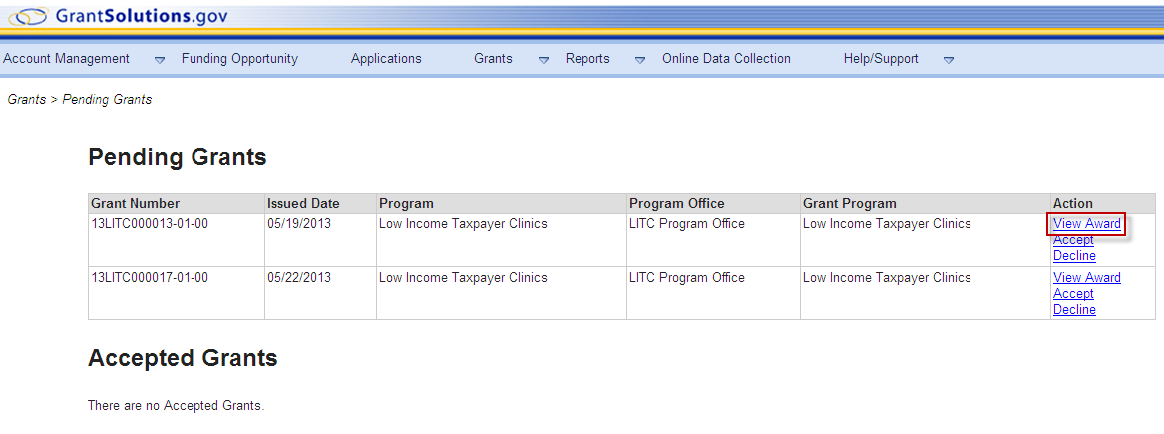The image size is (1164, 434).
Task: Open the Account Management menu
Action: click(x=67, y=59)
